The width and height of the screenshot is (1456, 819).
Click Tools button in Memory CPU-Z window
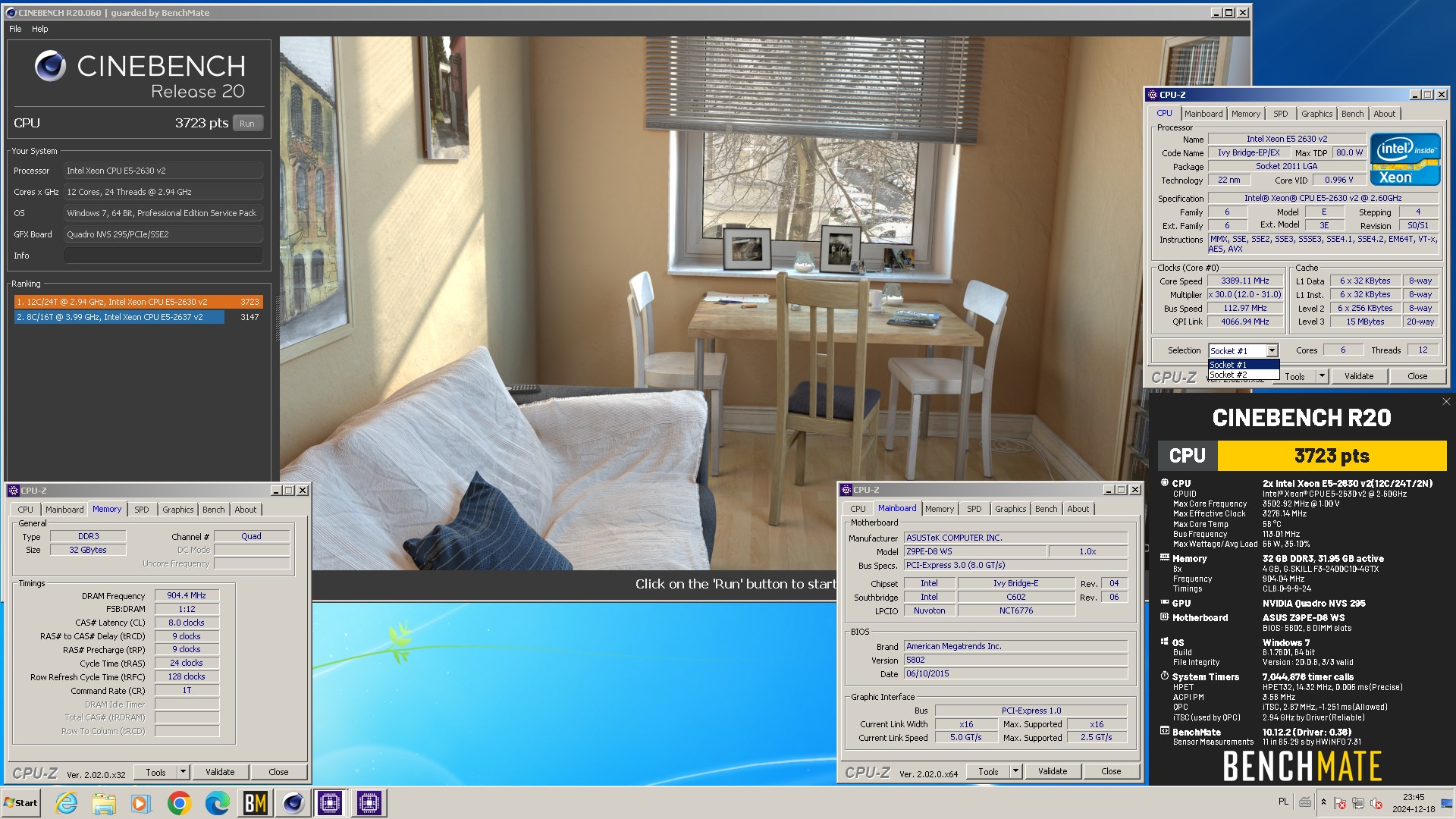coord(155,772)
